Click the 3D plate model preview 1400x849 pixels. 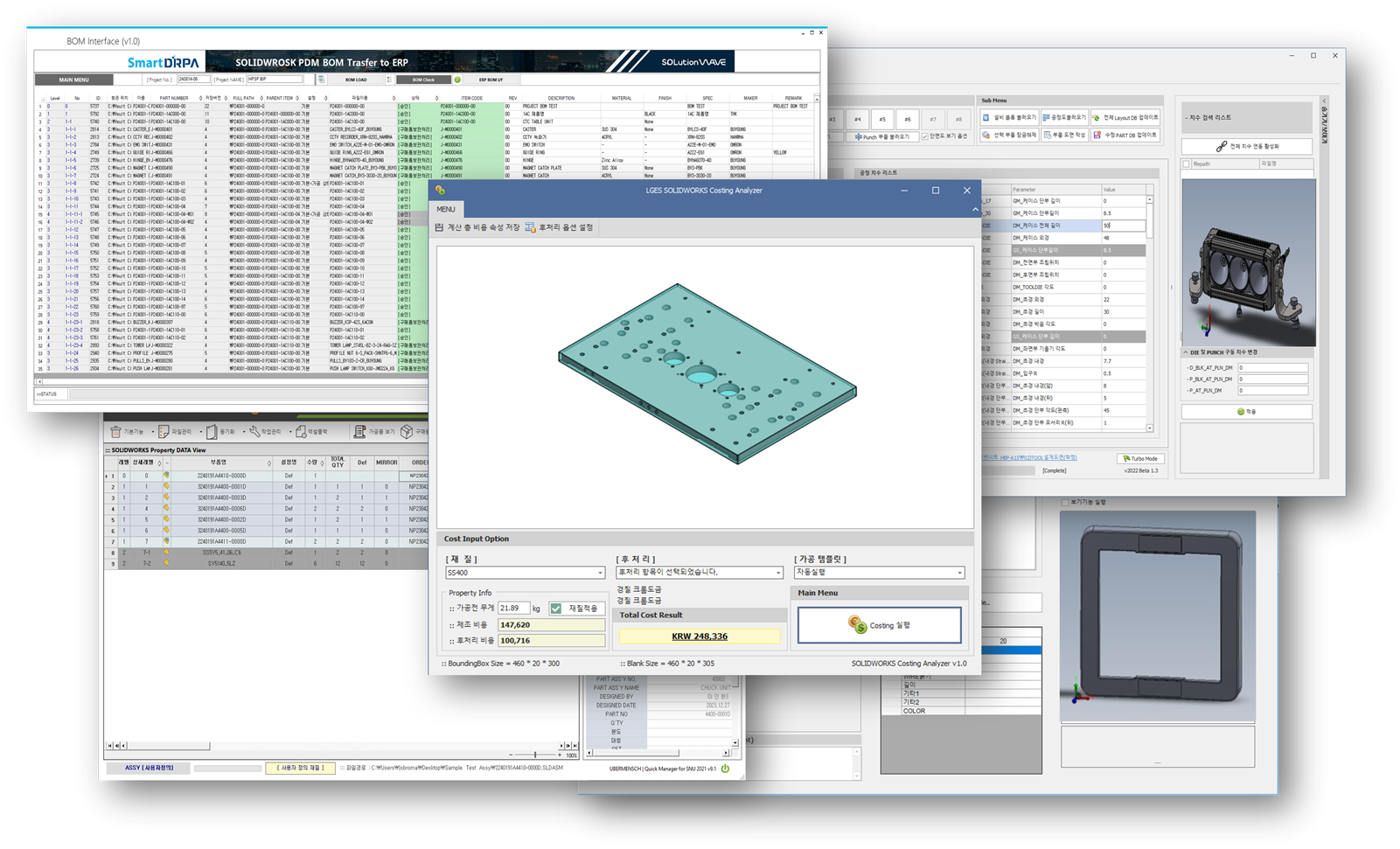[706, 373]
